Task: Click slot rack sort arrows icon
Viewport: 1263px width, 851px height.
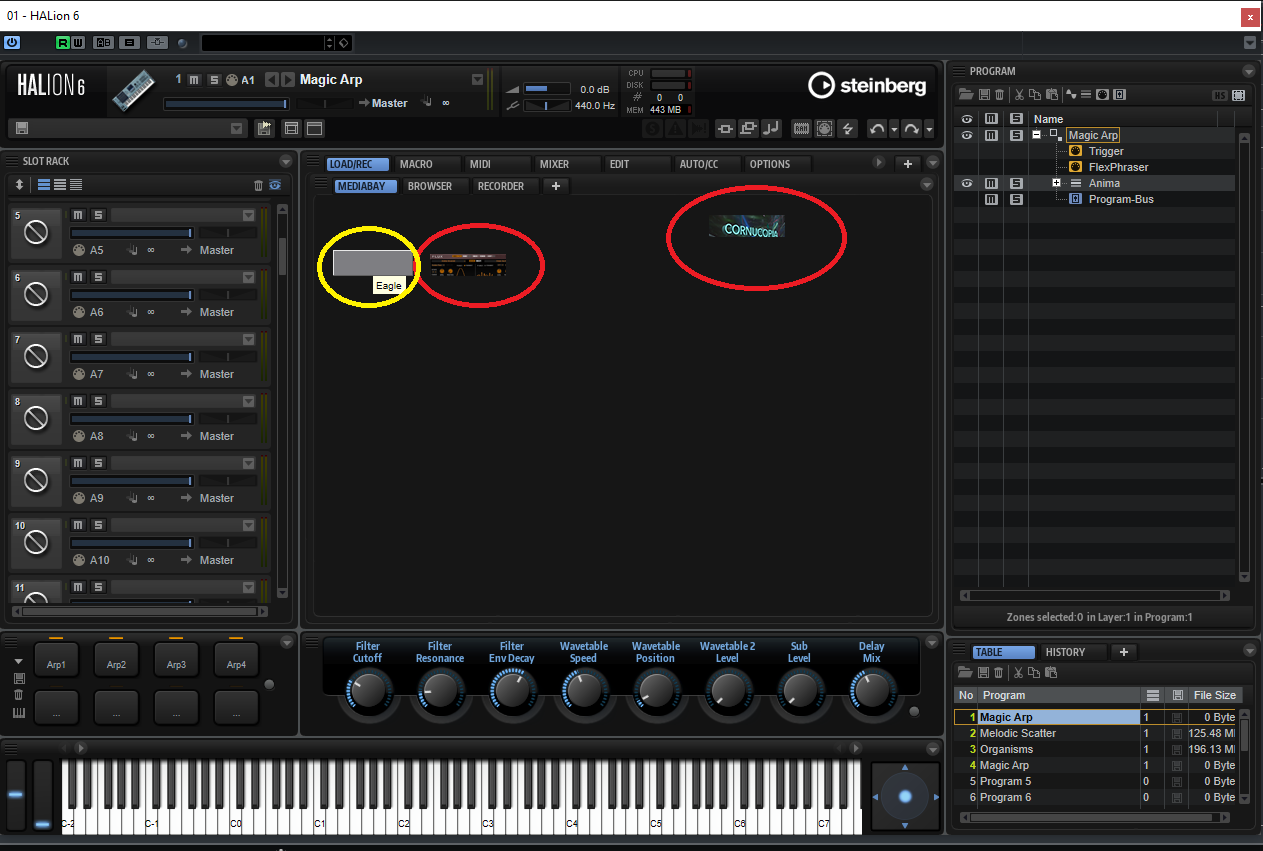Action: click(18, 185)
